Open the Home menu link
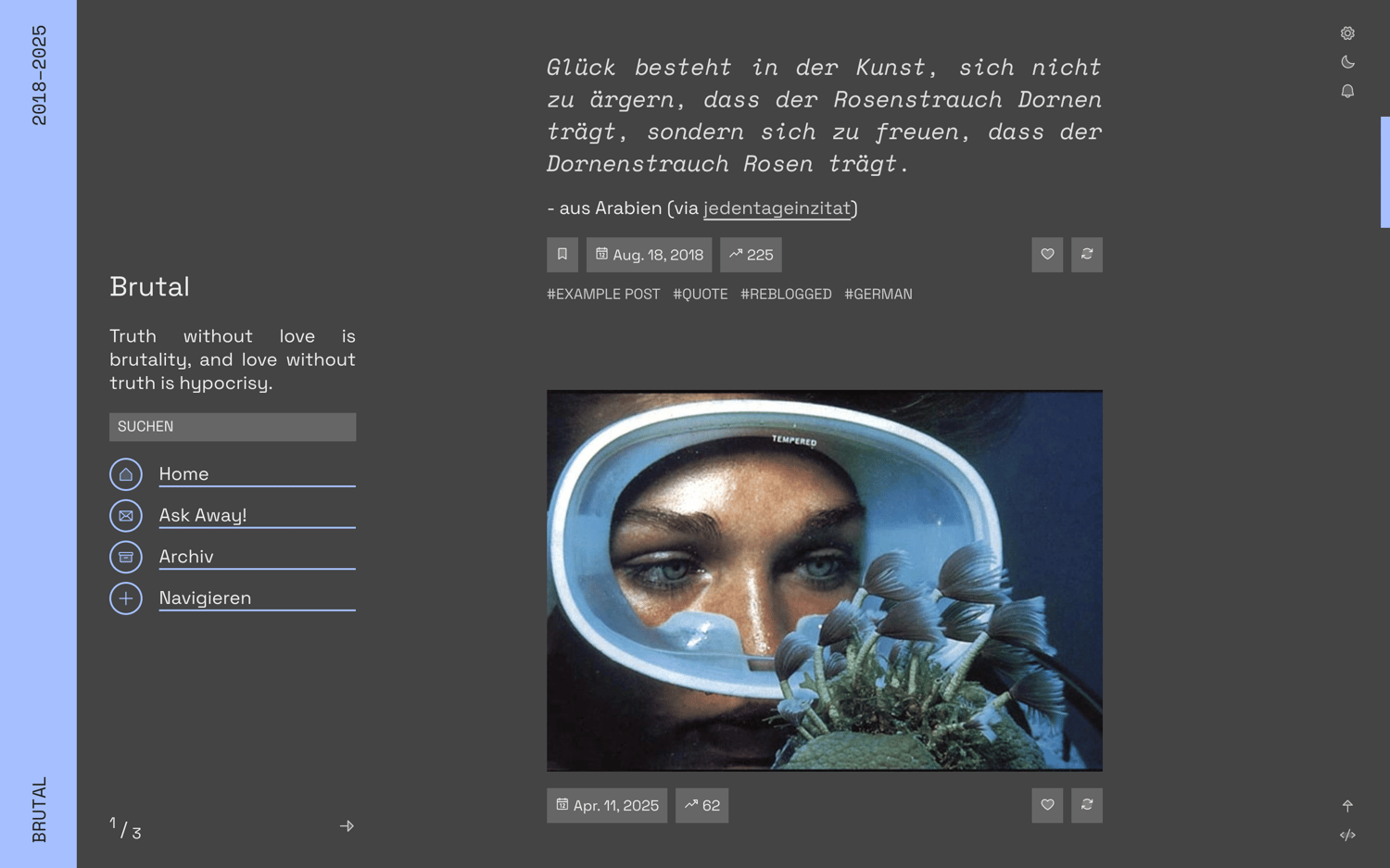Viewport: 1390px width, 868px height. pyautogui.click(x=257, y=474)
